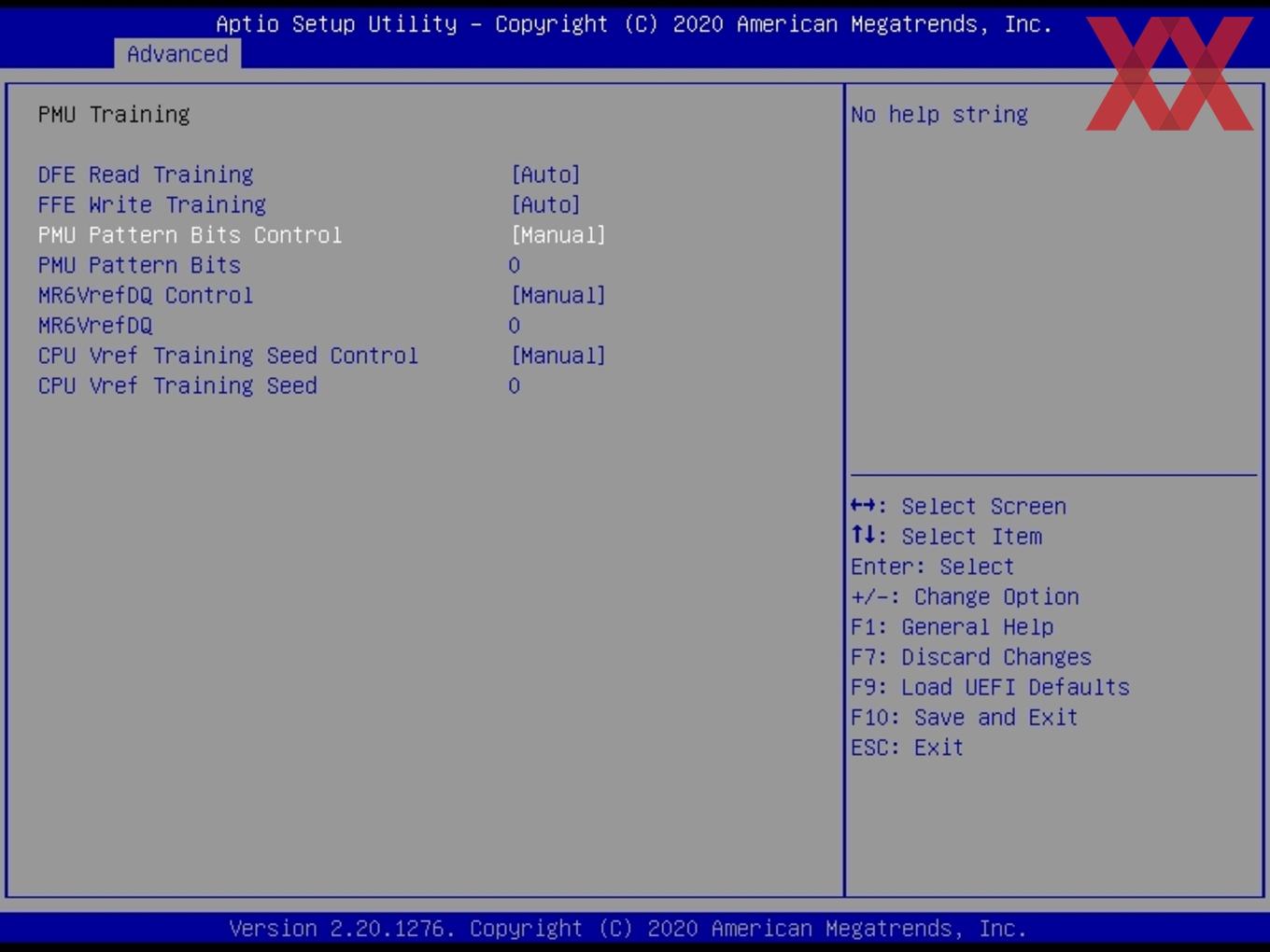The width and height of the screenshot is (1270, 952).
Task: Open FFE Write Training [Auto] option
Action: click(x=545, y=204)
